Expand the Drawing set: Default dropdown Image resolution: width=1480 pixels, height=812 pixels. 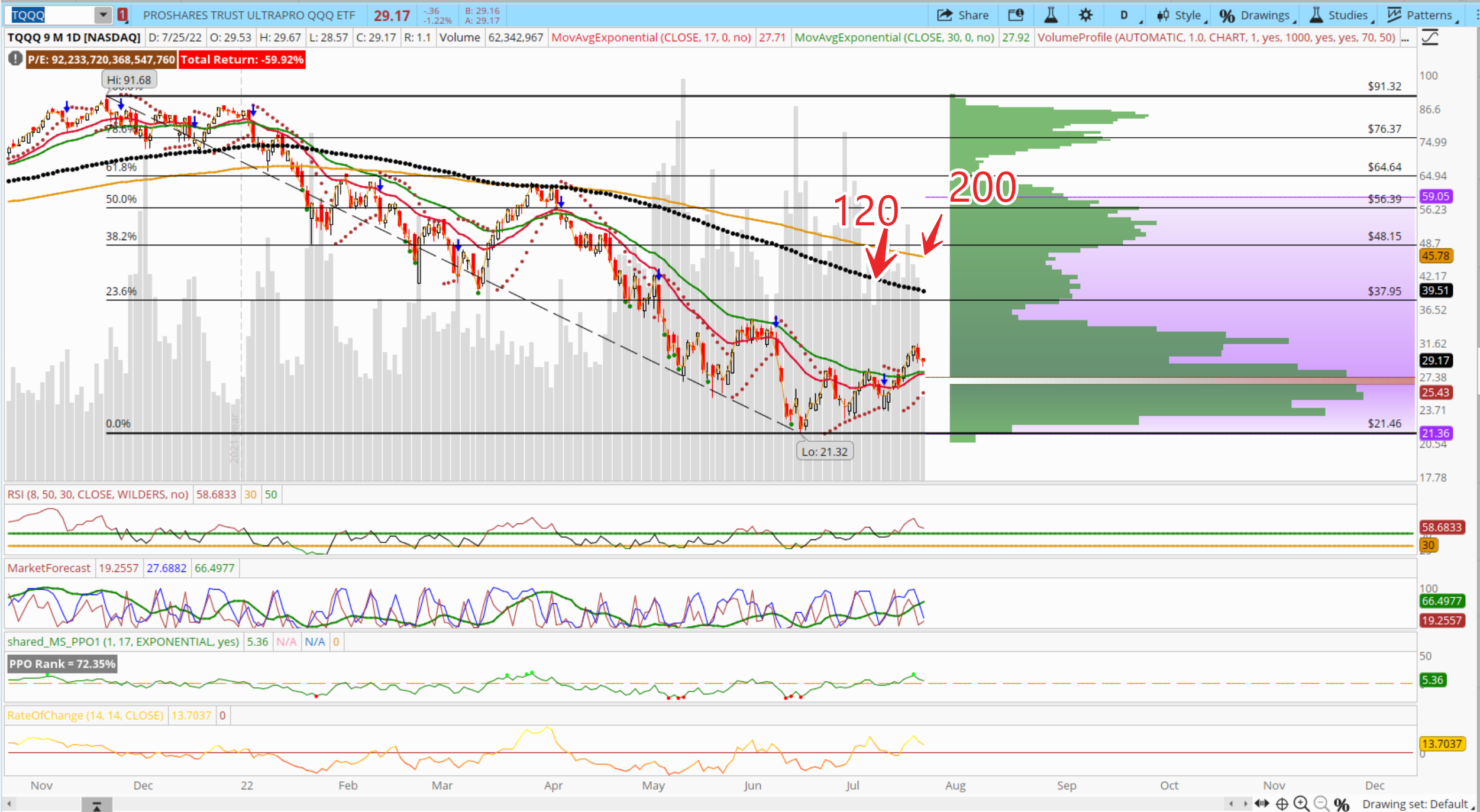point(1416,804)
